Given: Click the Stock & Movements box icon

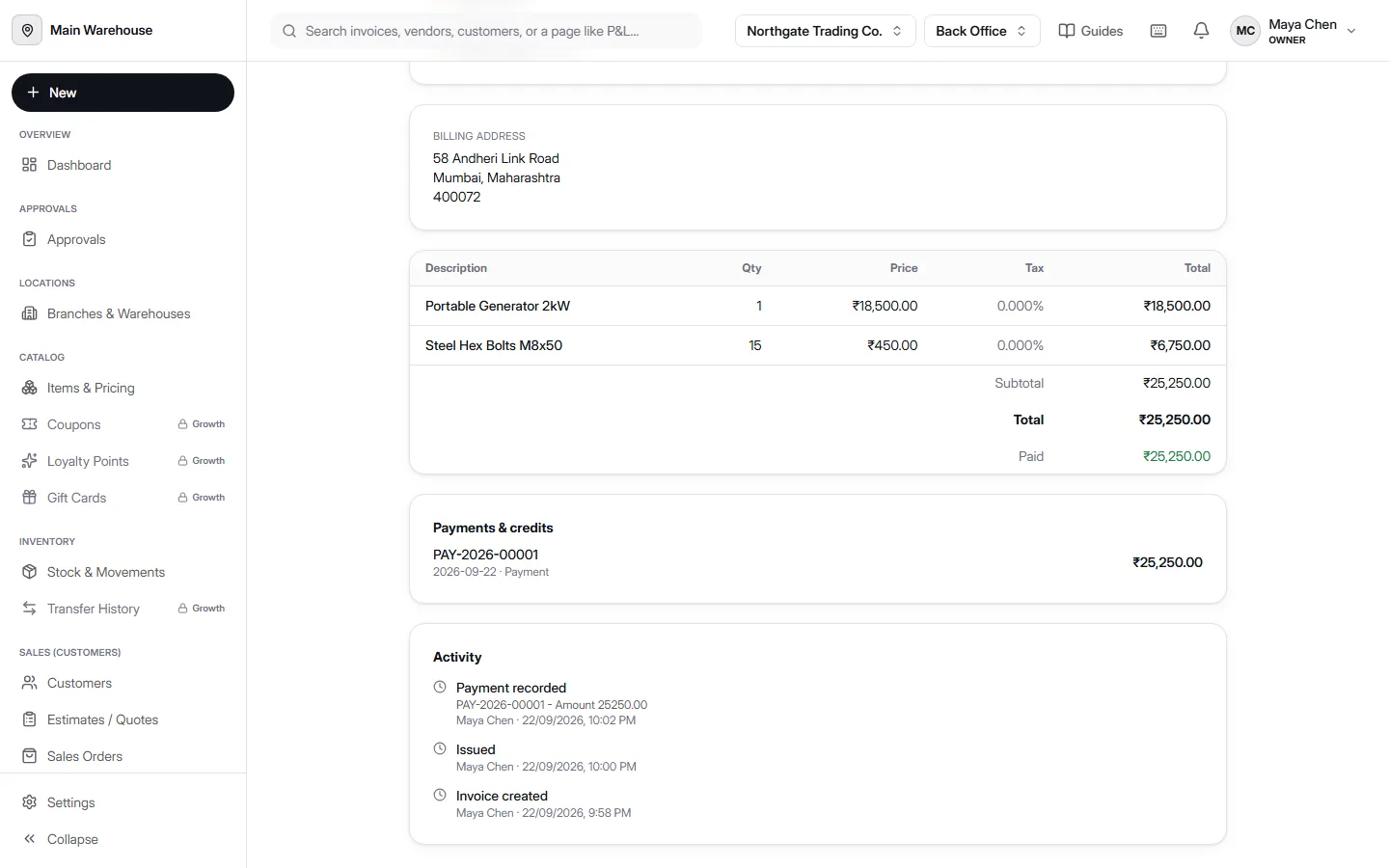Looking at the screenshot, I should tap(30, 572).
